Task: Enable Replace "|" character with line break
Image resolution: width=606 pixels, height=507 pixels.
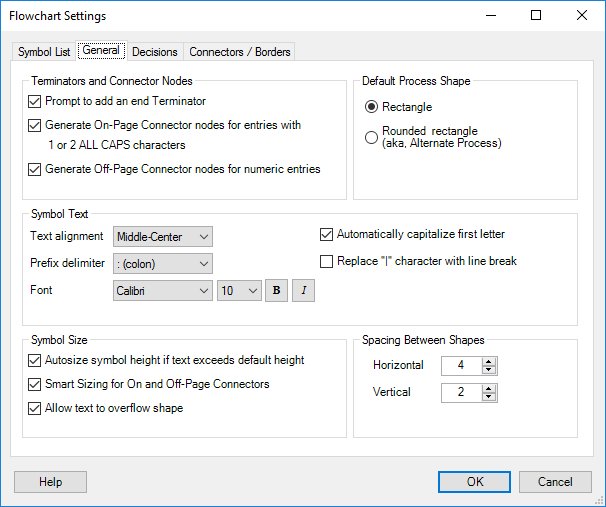Action: (326, 262)
